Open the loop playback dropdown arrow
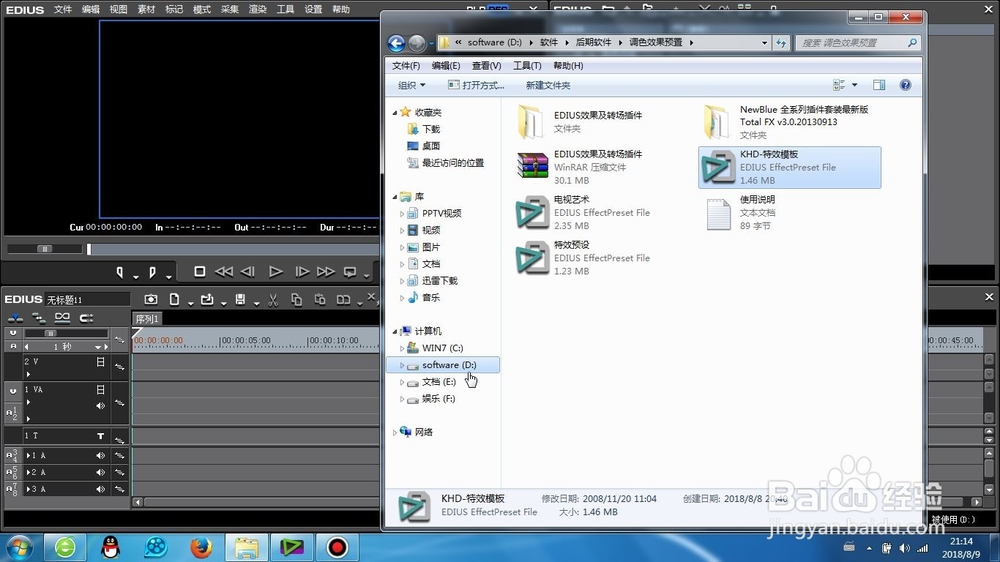 pos(366,276)
